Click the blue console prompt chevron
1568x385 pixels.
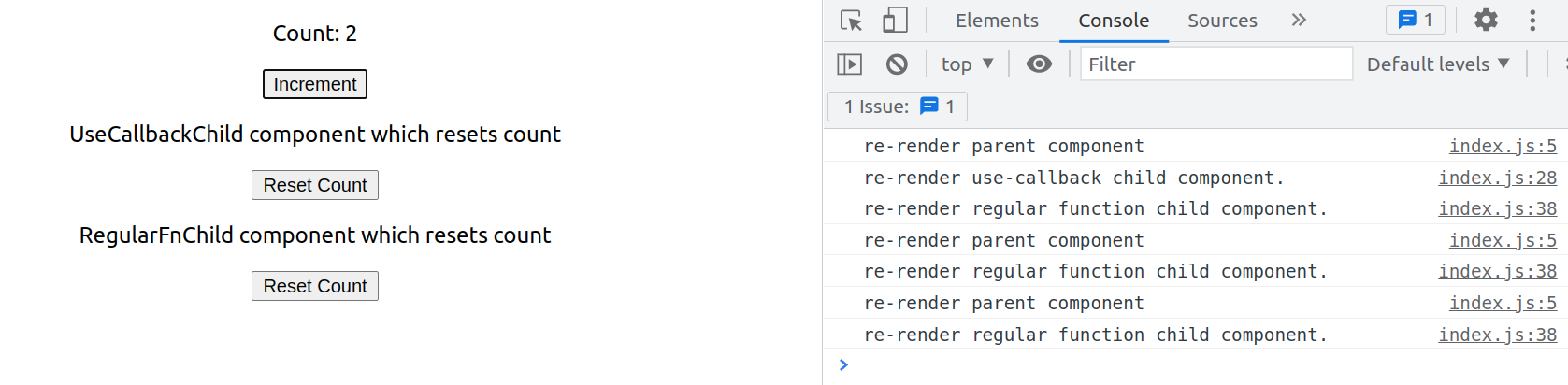[843, 364]
